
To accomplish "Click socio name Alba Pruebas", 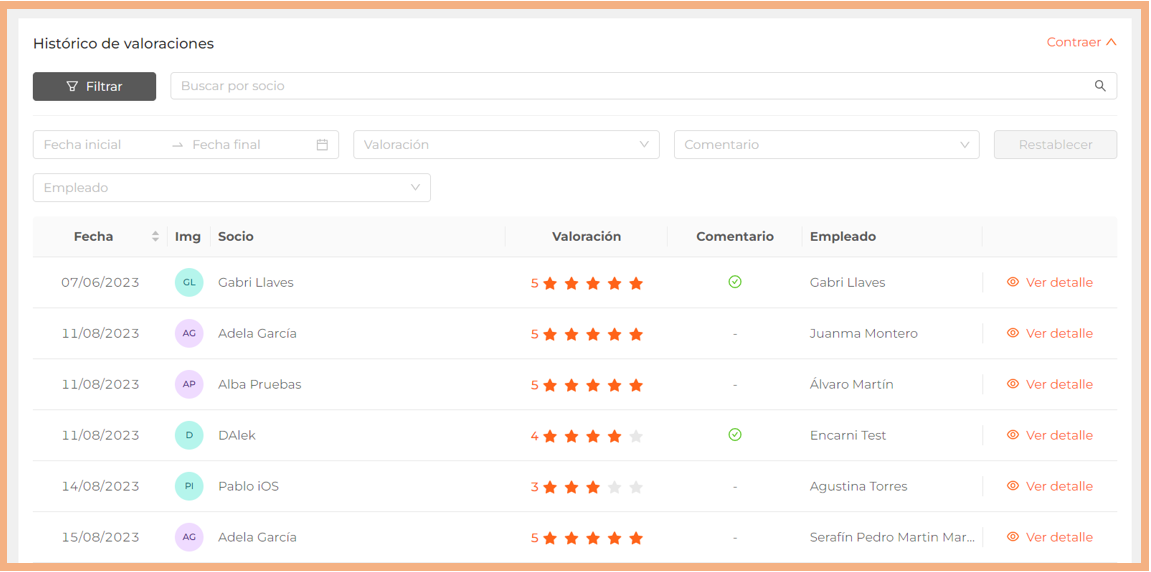I will coord(259,384).
